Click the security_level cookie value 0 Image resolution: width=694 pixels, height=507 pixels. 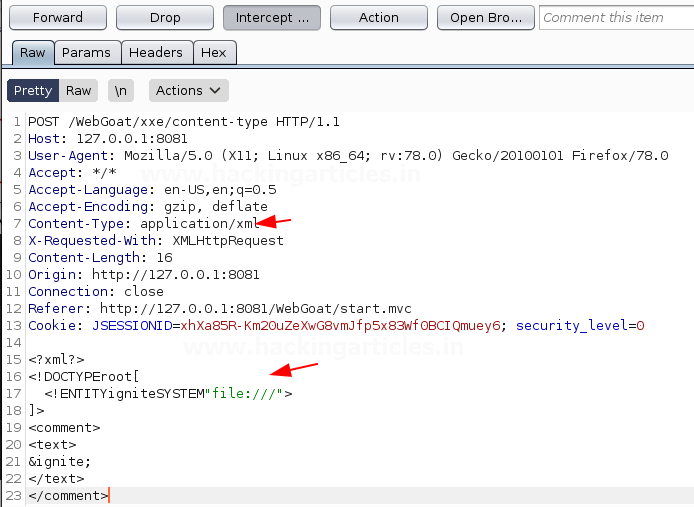[640, 326]
